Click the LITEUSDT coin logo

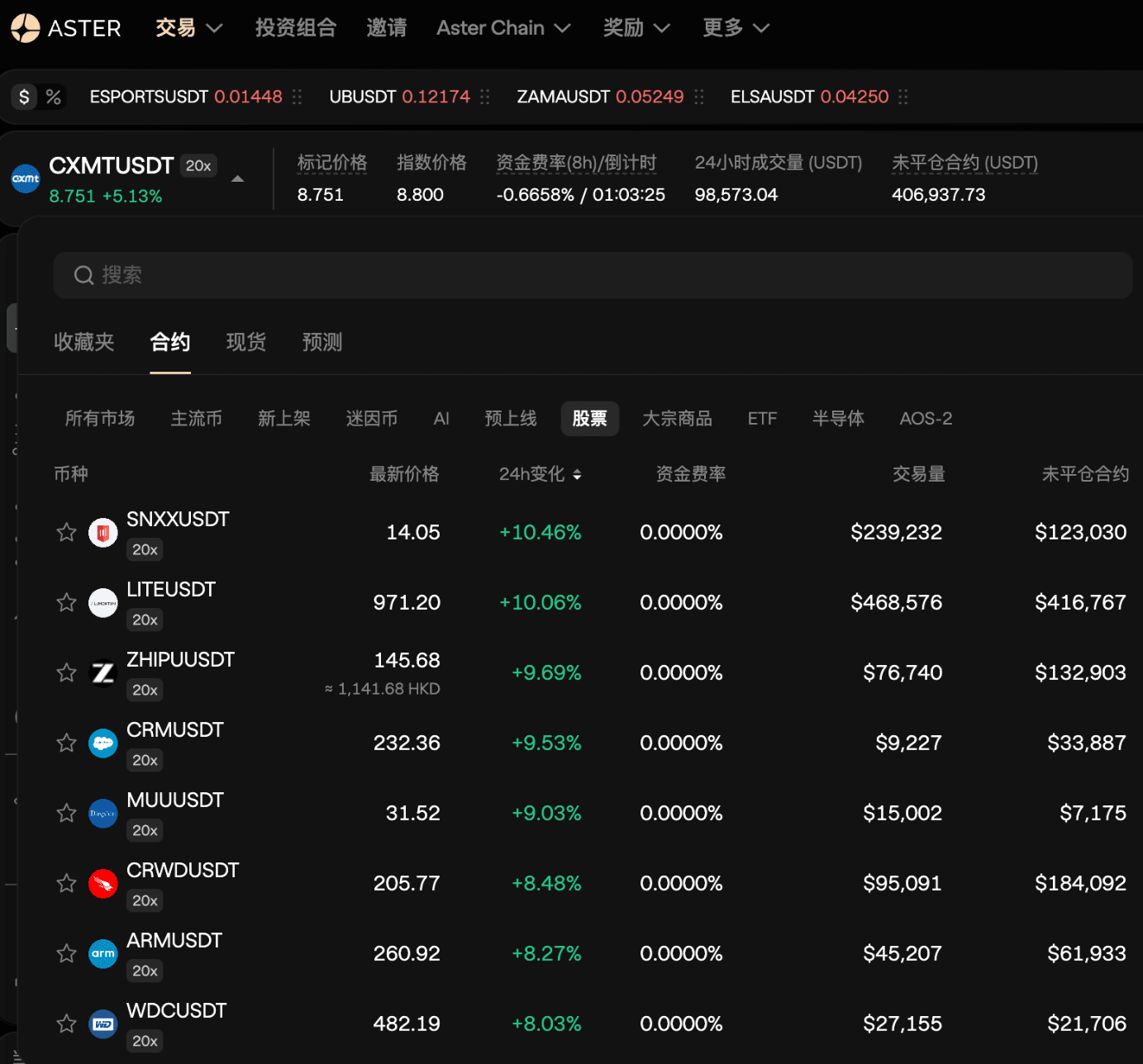[x=103, y=603]
